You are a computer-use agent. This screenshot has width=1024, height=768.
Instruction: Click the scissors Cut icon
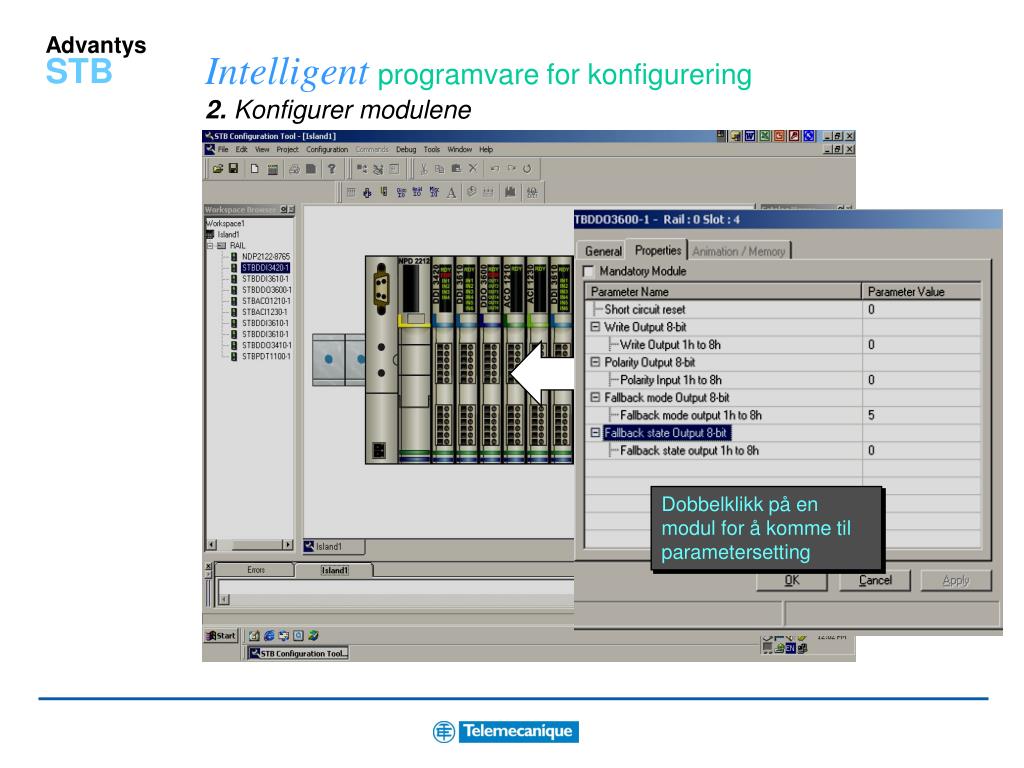point(423,168)
